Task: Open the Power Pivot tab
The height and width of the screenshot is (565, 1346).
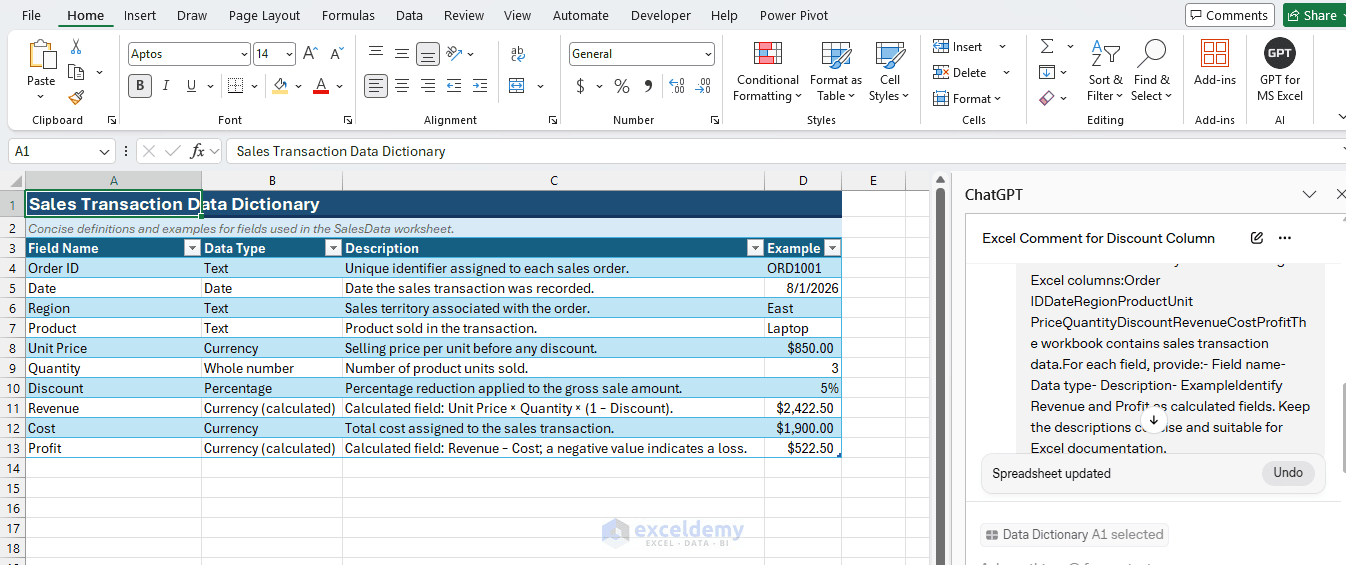Action: point(794,15)
